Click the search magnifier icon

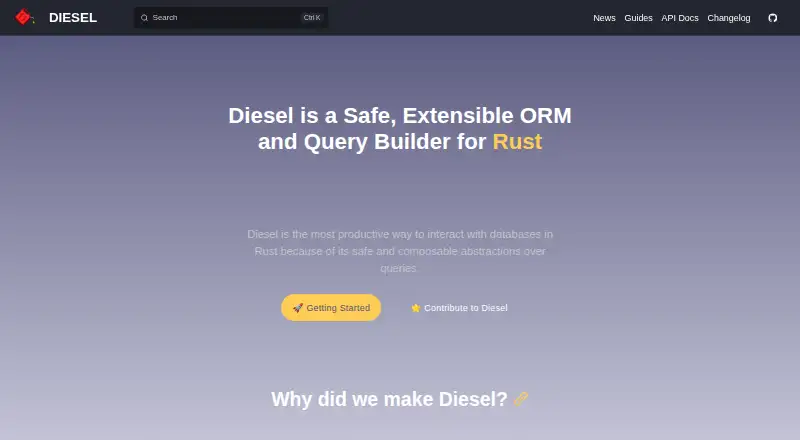pos(144,18)
